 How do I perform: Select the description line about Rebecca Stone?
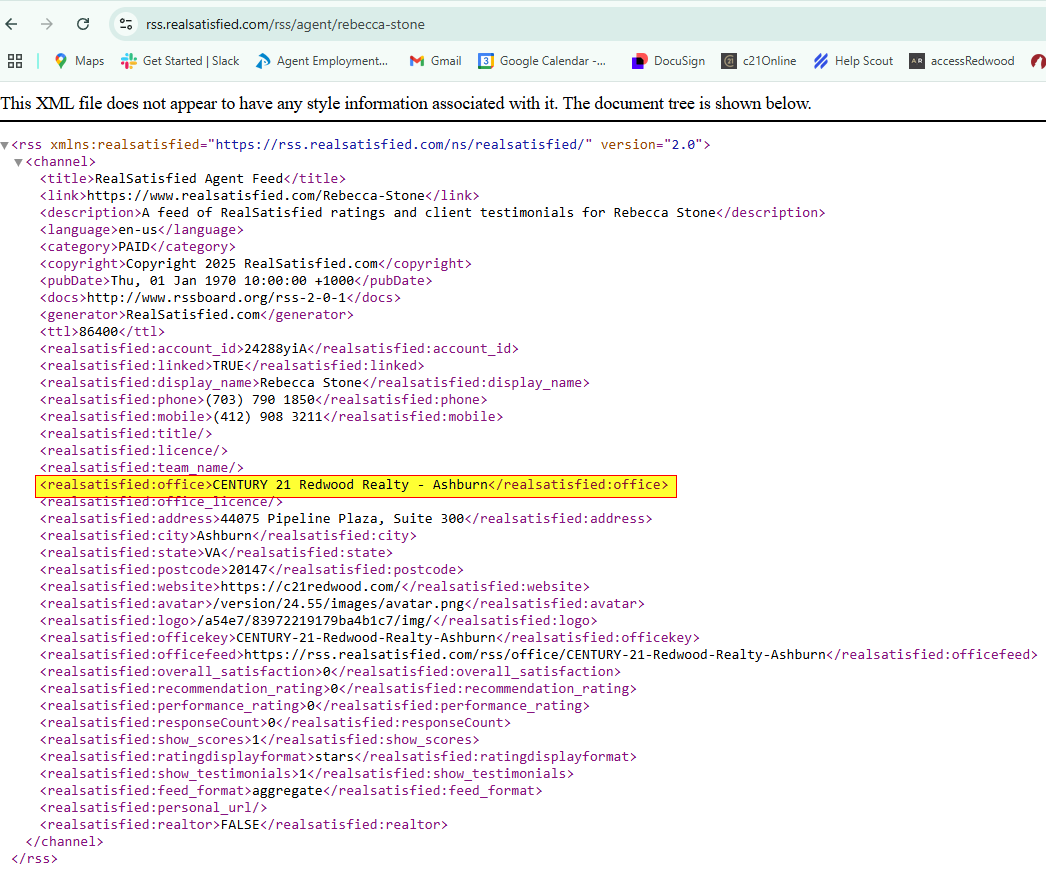[432, 213]
